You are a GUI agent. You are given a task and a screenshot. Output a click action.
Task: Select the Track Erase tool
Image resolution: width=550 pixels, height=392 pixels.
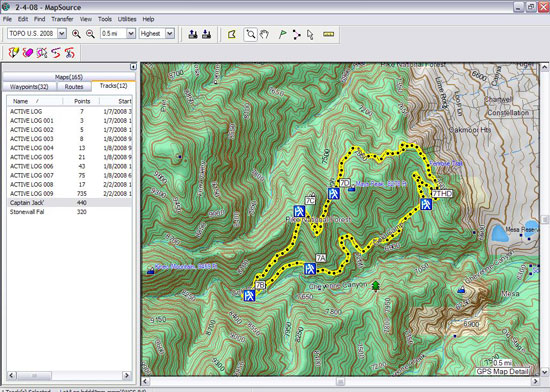(x=28, y=53)
